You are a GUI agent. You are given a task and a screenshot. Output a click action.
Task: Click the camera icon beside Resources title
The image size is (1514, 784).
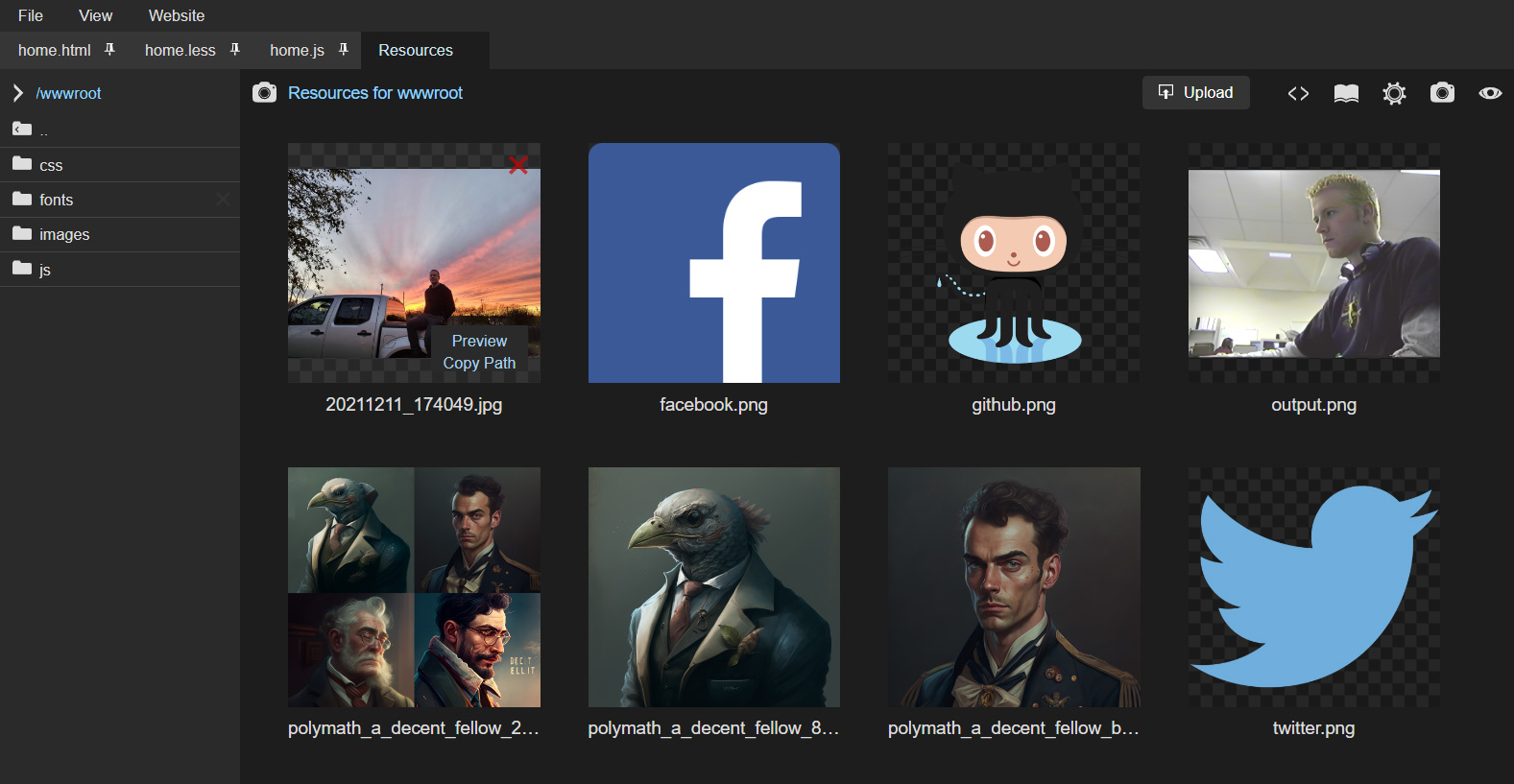click(x=264, y=93)
